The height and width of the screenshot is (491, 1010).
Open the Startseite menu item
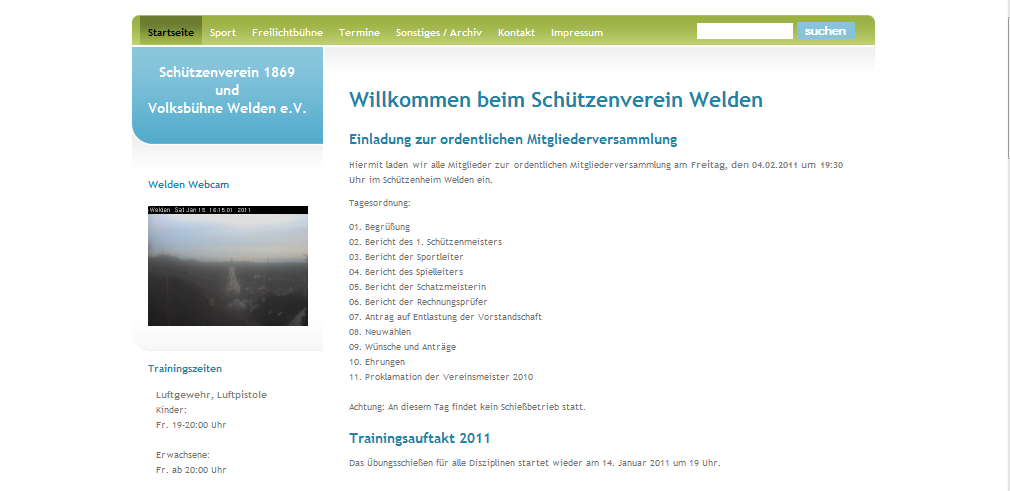coord(171,32)
